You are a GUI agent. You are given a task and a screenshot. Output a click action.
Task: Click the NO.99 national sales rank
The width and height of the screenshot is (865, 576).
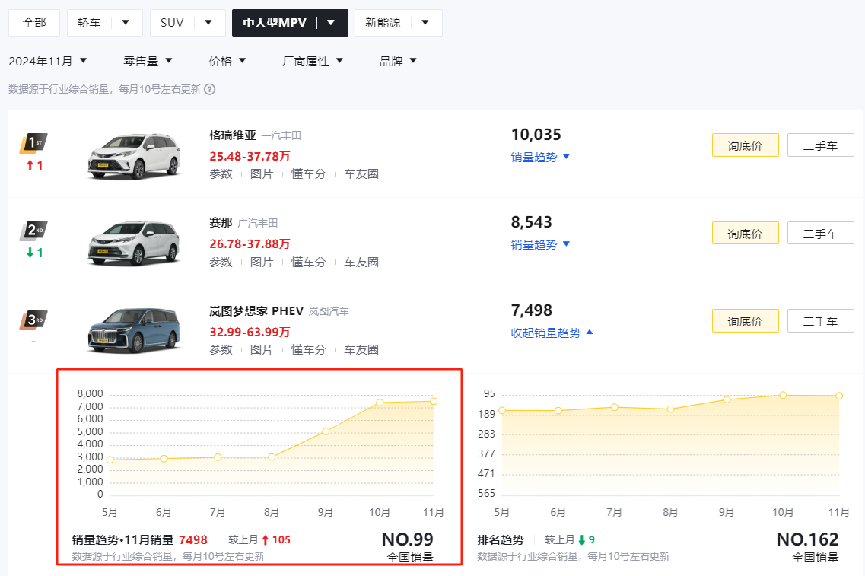tap(408, 540)
